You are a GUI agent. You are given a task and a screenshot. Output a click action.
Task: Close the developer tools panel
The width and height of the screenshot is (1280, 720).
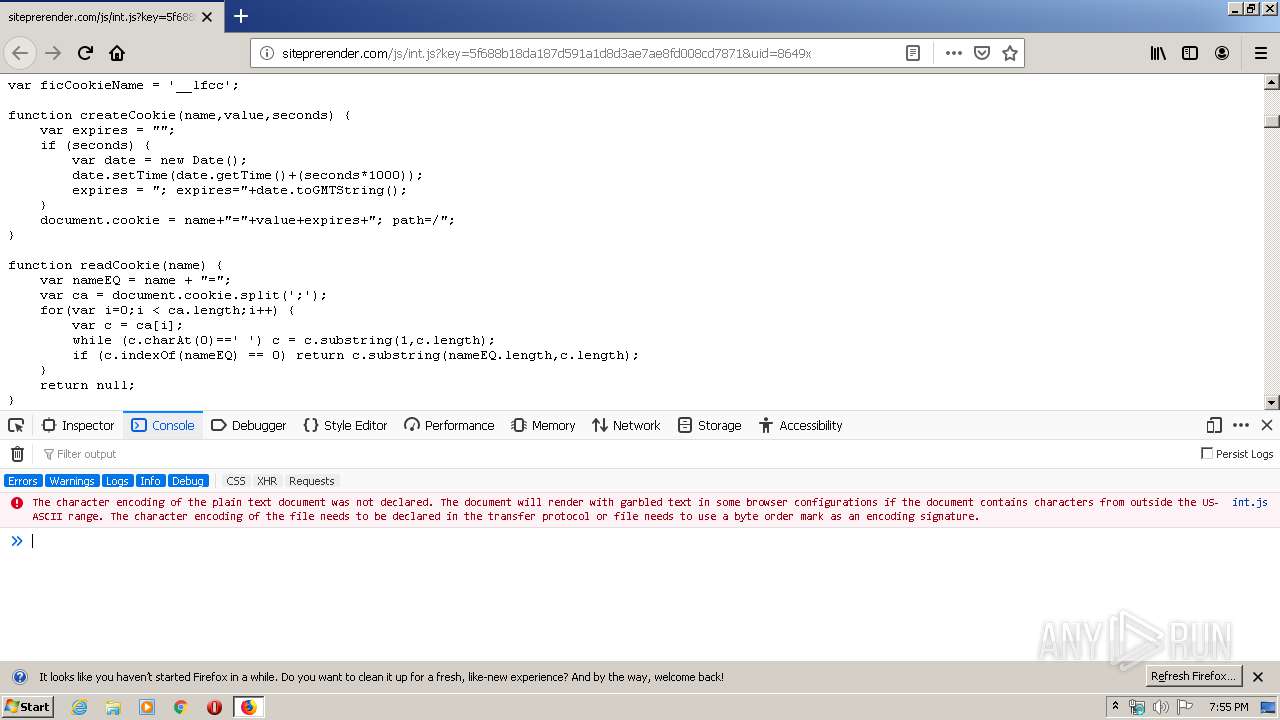click(x=1267, y=425)
